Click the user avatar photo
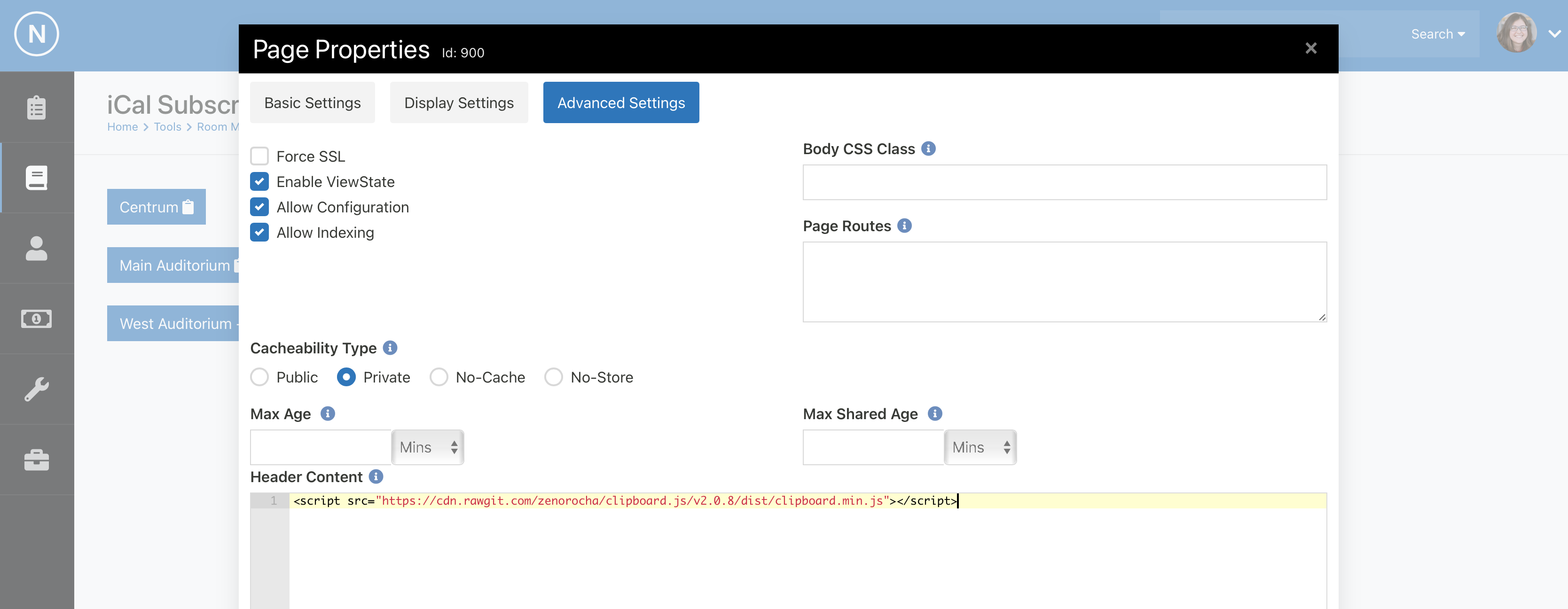 pyautogui.click(x=1517, y=33)
